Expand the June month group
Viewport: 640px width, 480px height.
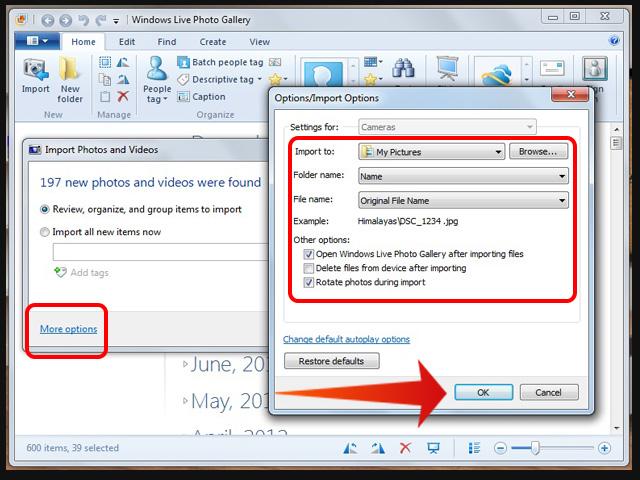tap(185, 364)
